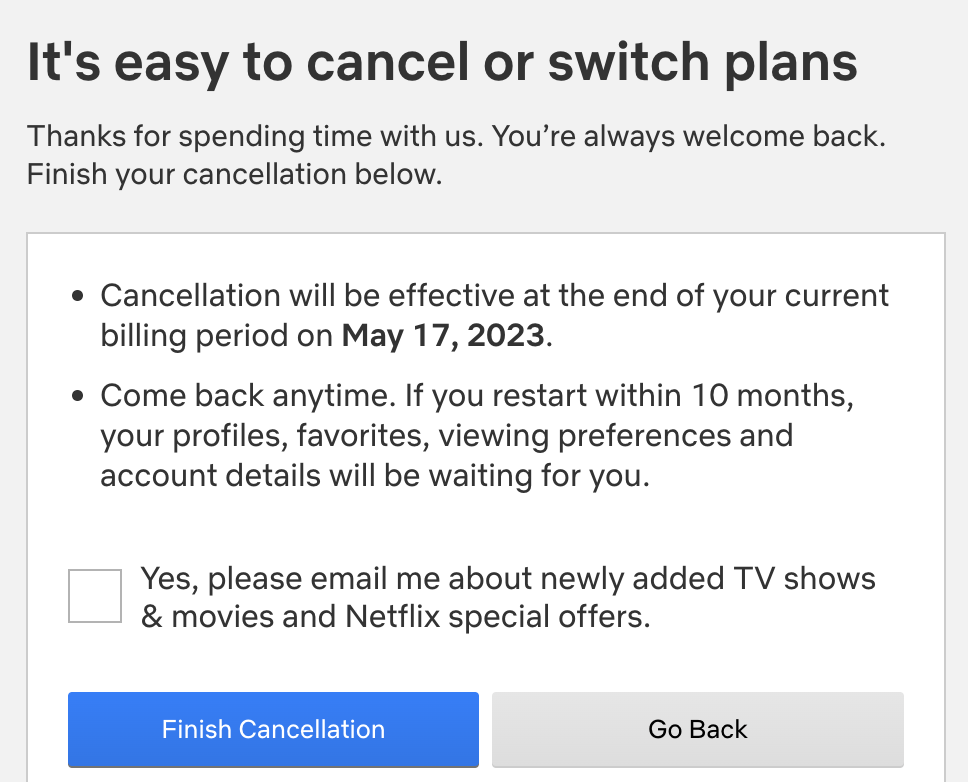Click the "profiles, favorites, viewing preferences" line
The height and width of the screenshot is (782, 968).
point(447,436)
